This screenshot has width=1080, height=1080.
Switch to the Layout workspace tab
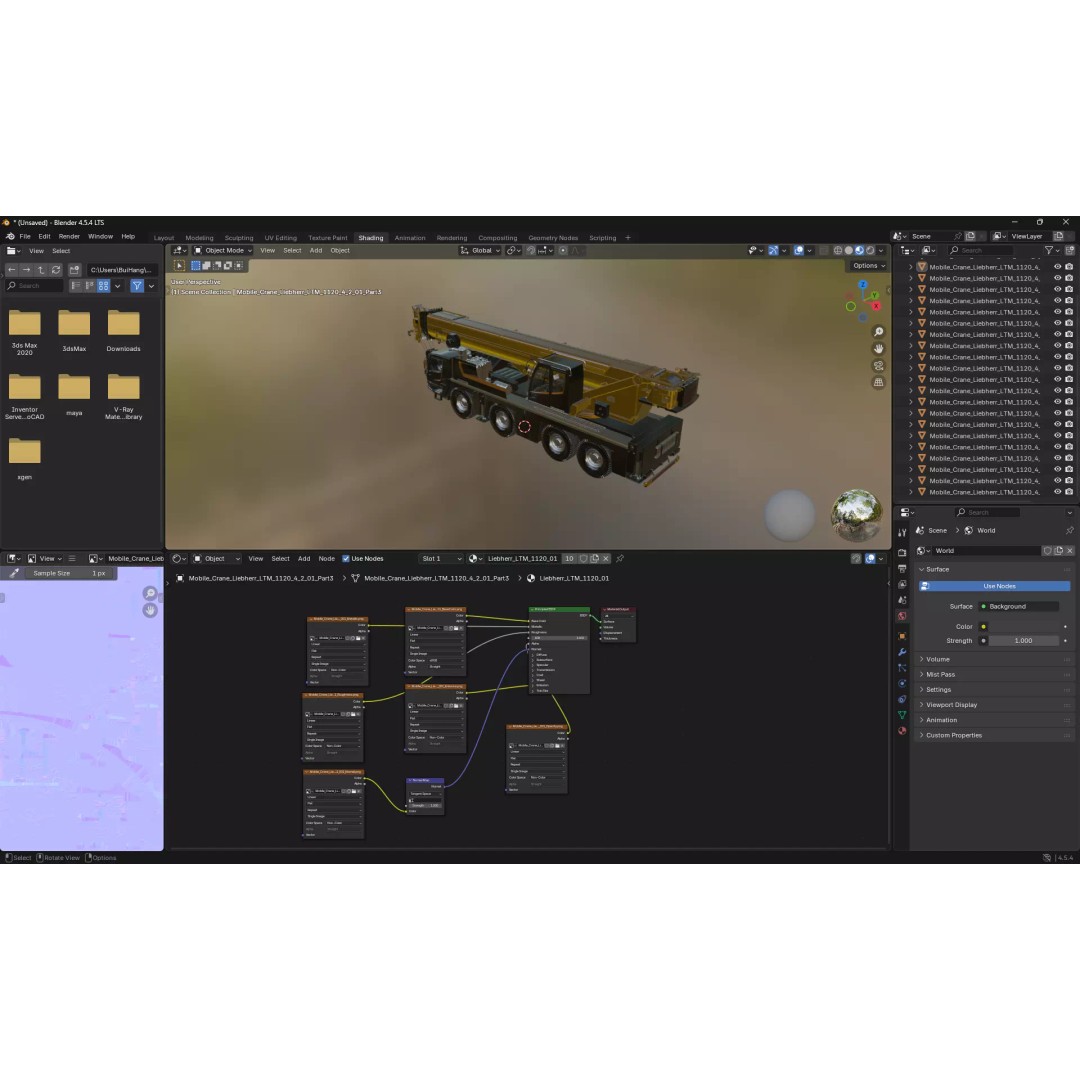coord(164,238)
